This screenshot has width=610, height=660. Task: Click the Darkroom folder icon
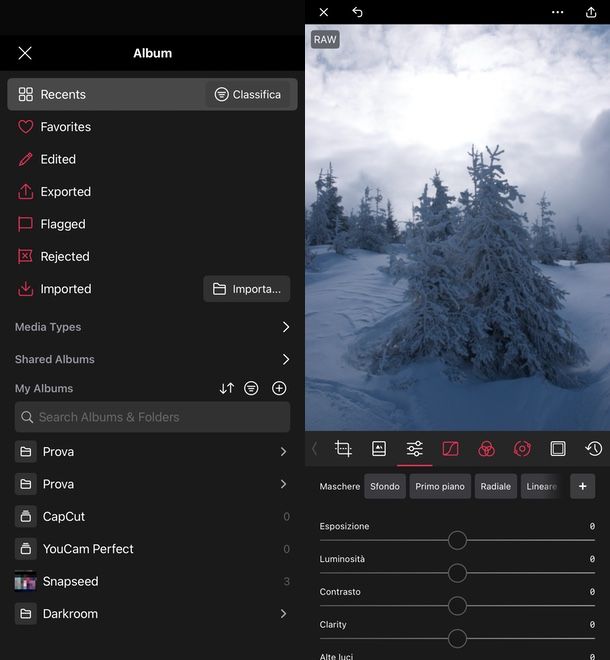click(25, 614)
